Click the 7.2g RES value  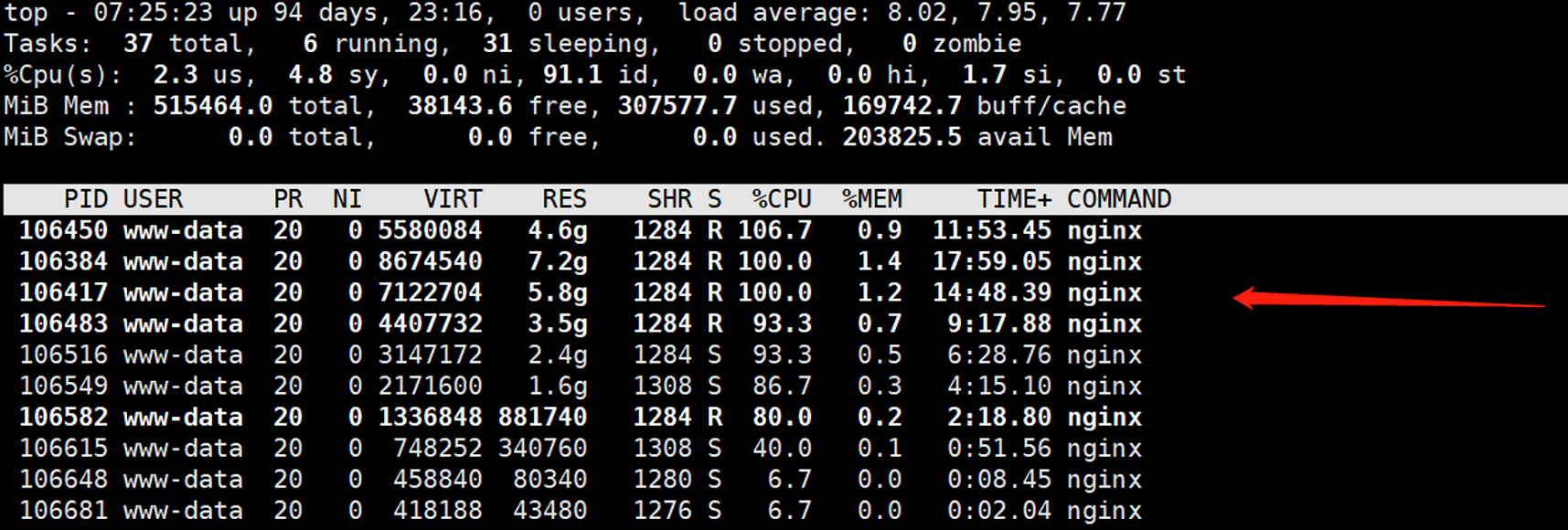[557, 261]
